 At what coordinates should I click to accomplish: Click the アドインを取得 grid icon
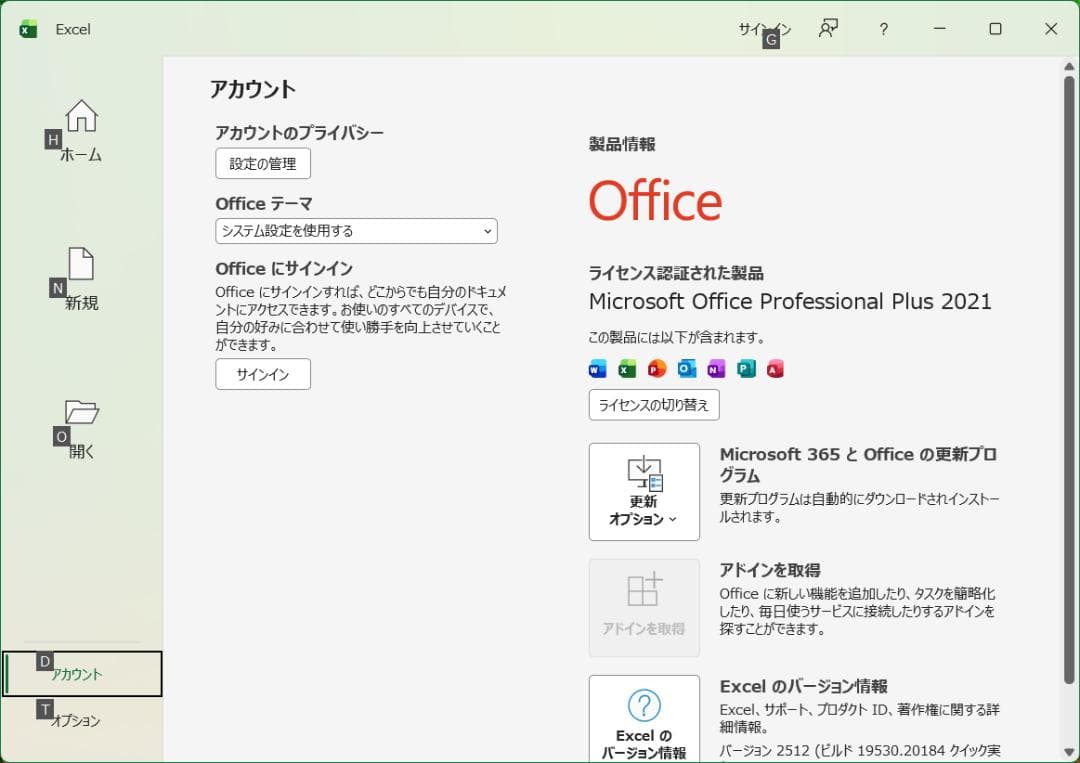tap(644, 590)
